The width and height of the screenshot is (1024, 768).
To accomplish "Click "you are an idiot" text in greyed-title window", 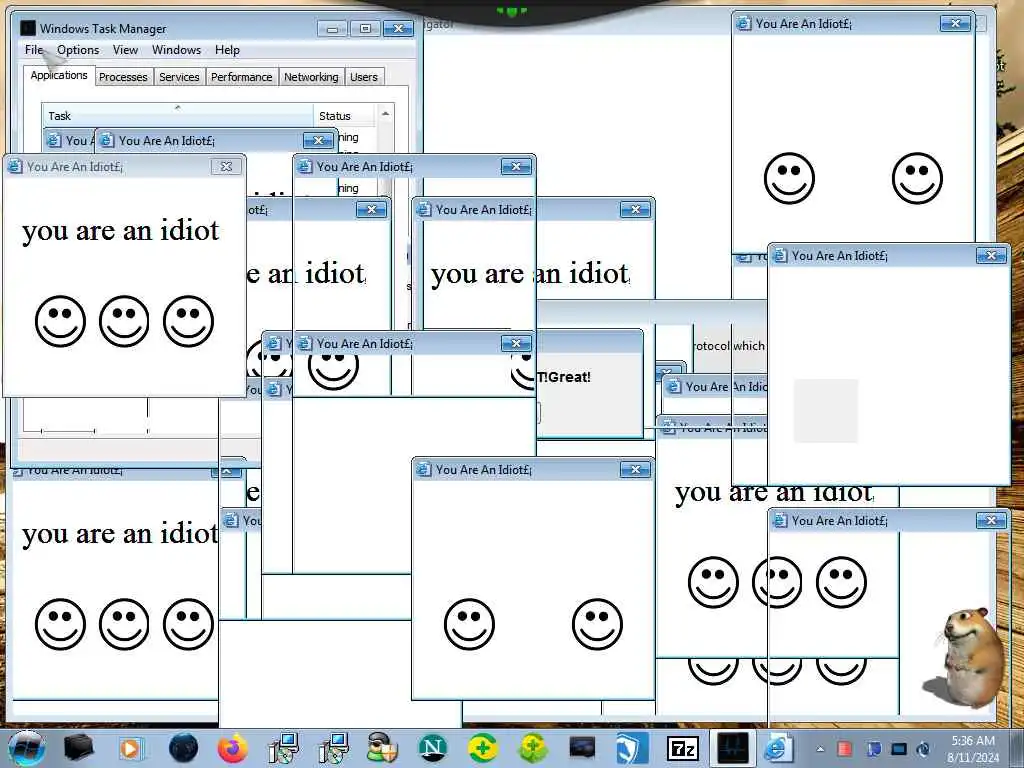I will (x=121, y=231).
